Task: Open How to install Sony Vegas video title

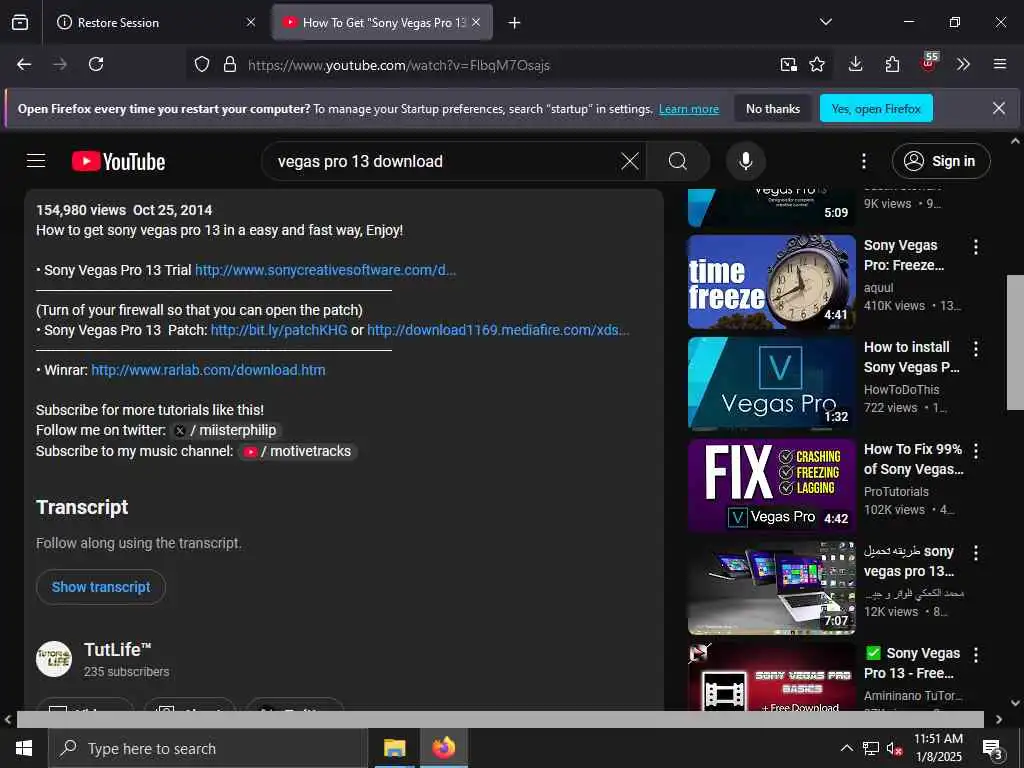Action: coord(911,357)
